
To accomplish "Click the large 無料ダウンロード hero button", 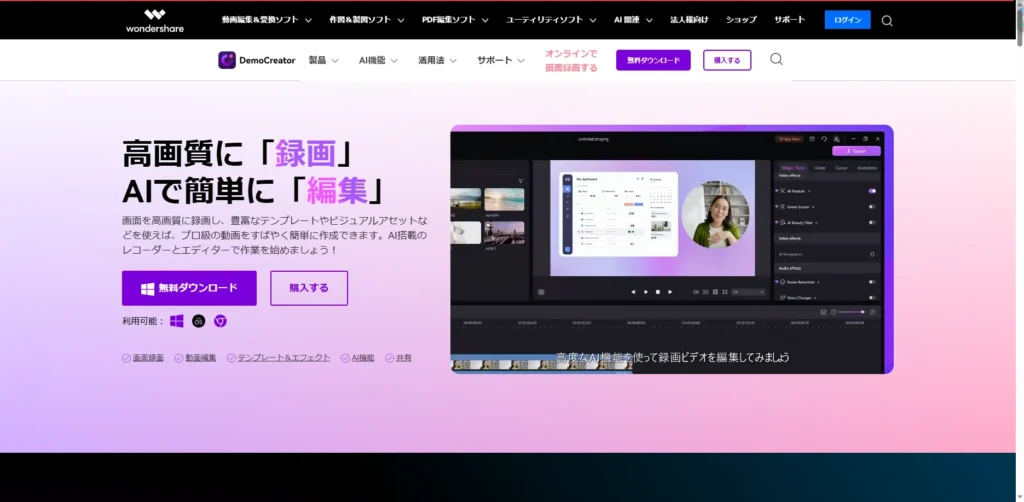I will [x=189, y=288].
